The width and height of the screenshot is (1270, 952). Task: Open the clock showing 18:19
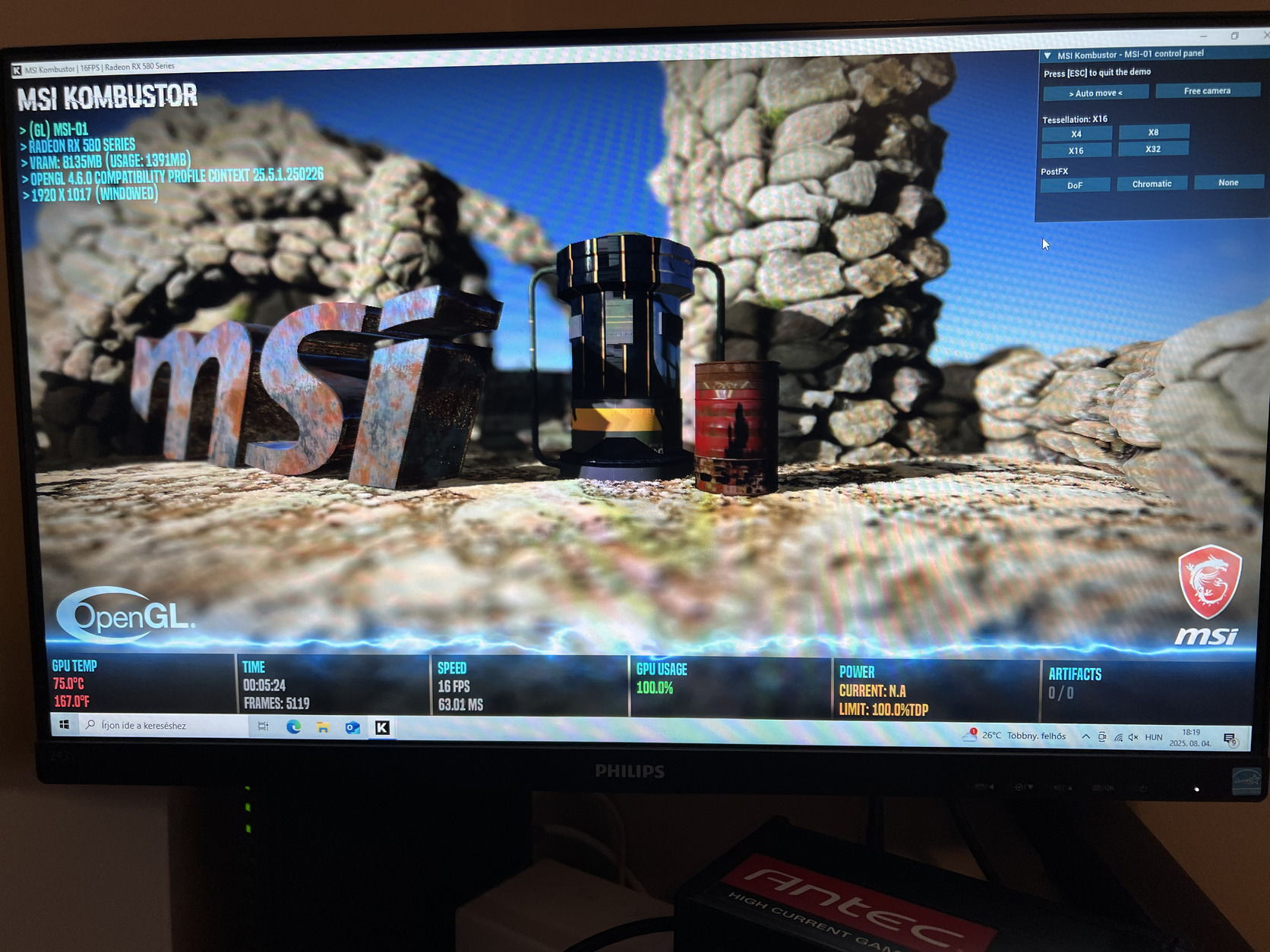tap(1190, 738)
